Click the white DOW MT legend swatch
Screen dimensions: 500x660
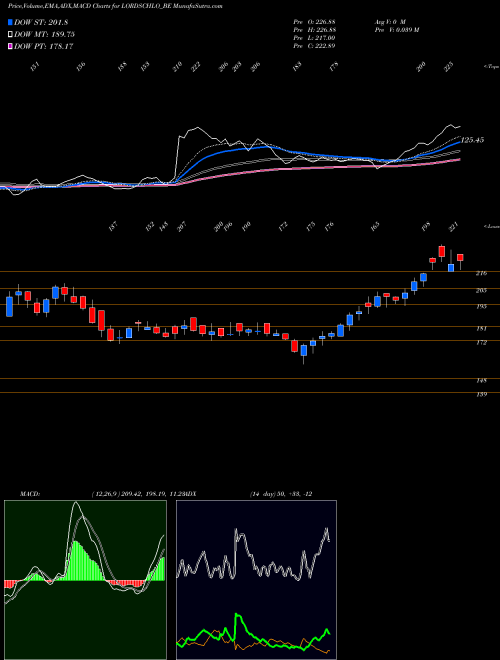(x=10, y=34)
